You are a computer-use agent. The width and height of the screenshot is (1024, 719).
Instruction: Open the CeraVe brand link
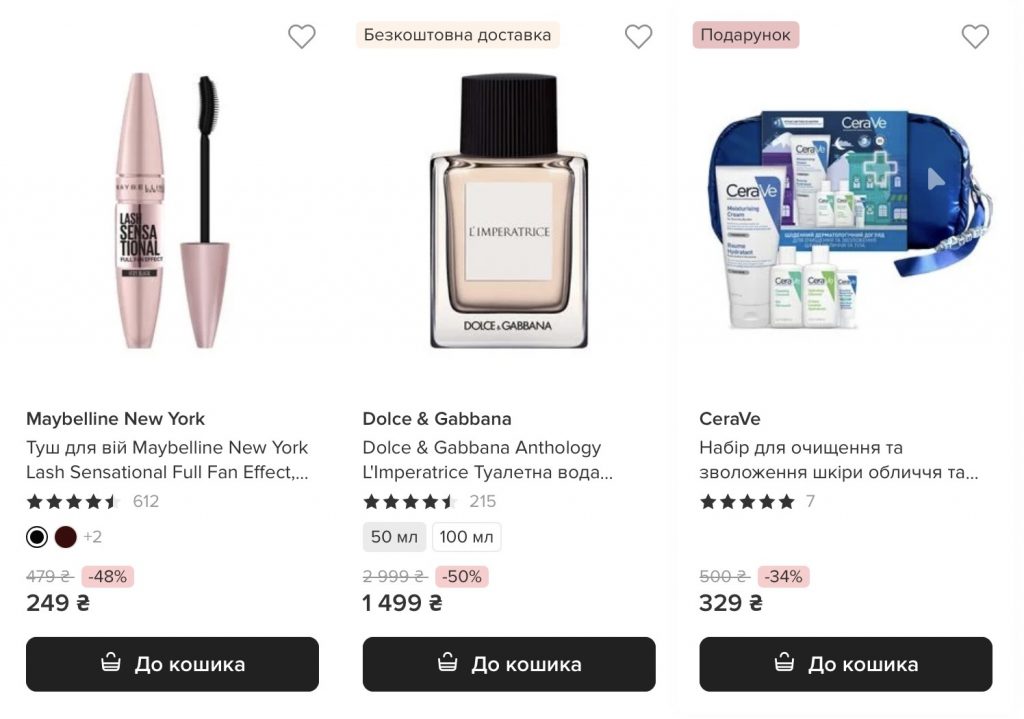(x=729, y=419)
